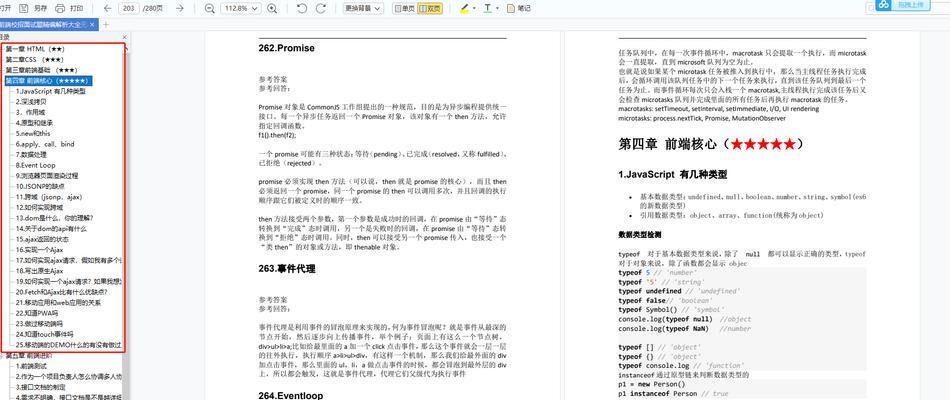Open outline item 11.跨域 (jsonp、ajax)
950x400 pixels.
(x=49, y=197)
